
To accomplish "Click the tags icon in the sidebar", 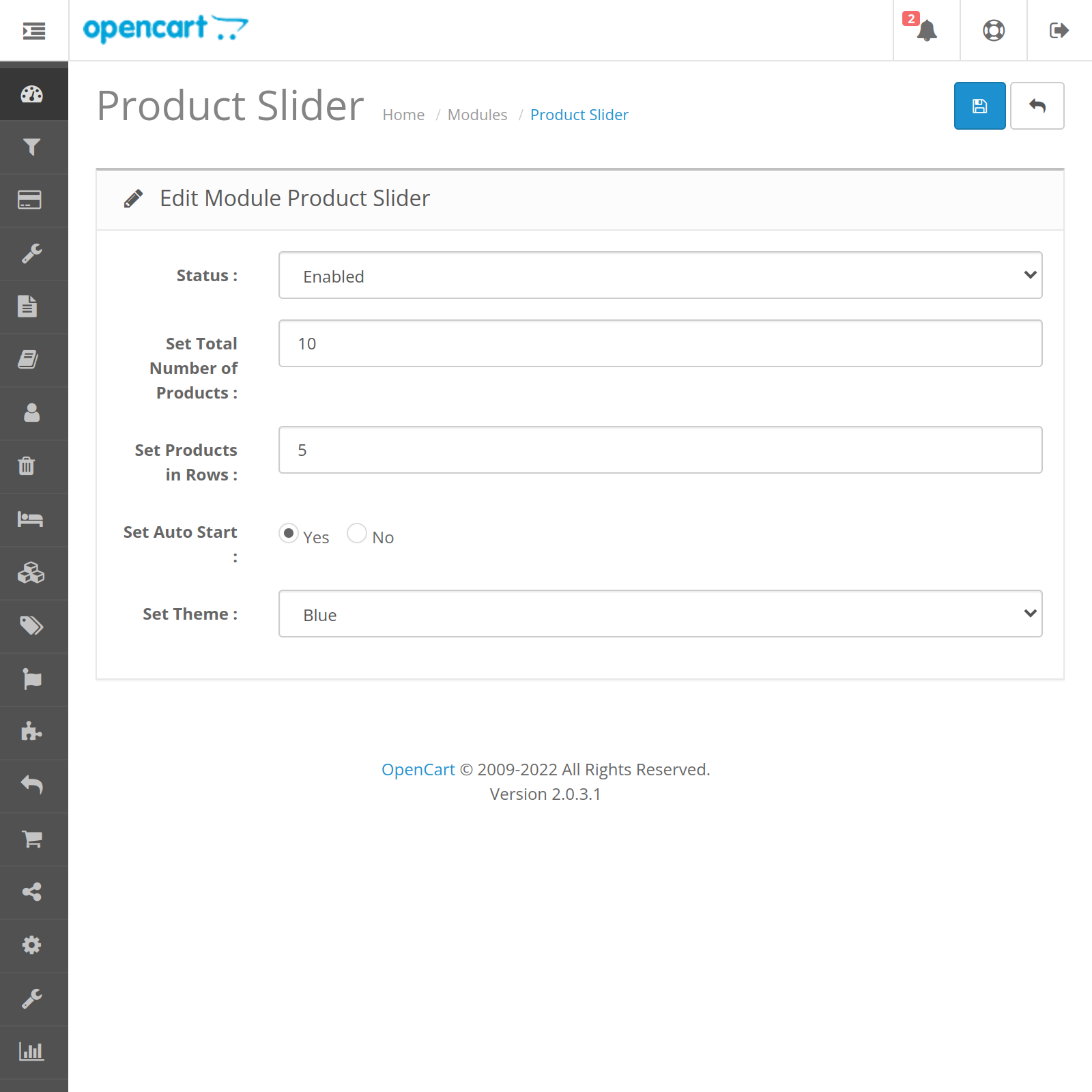I will [33, 626].
